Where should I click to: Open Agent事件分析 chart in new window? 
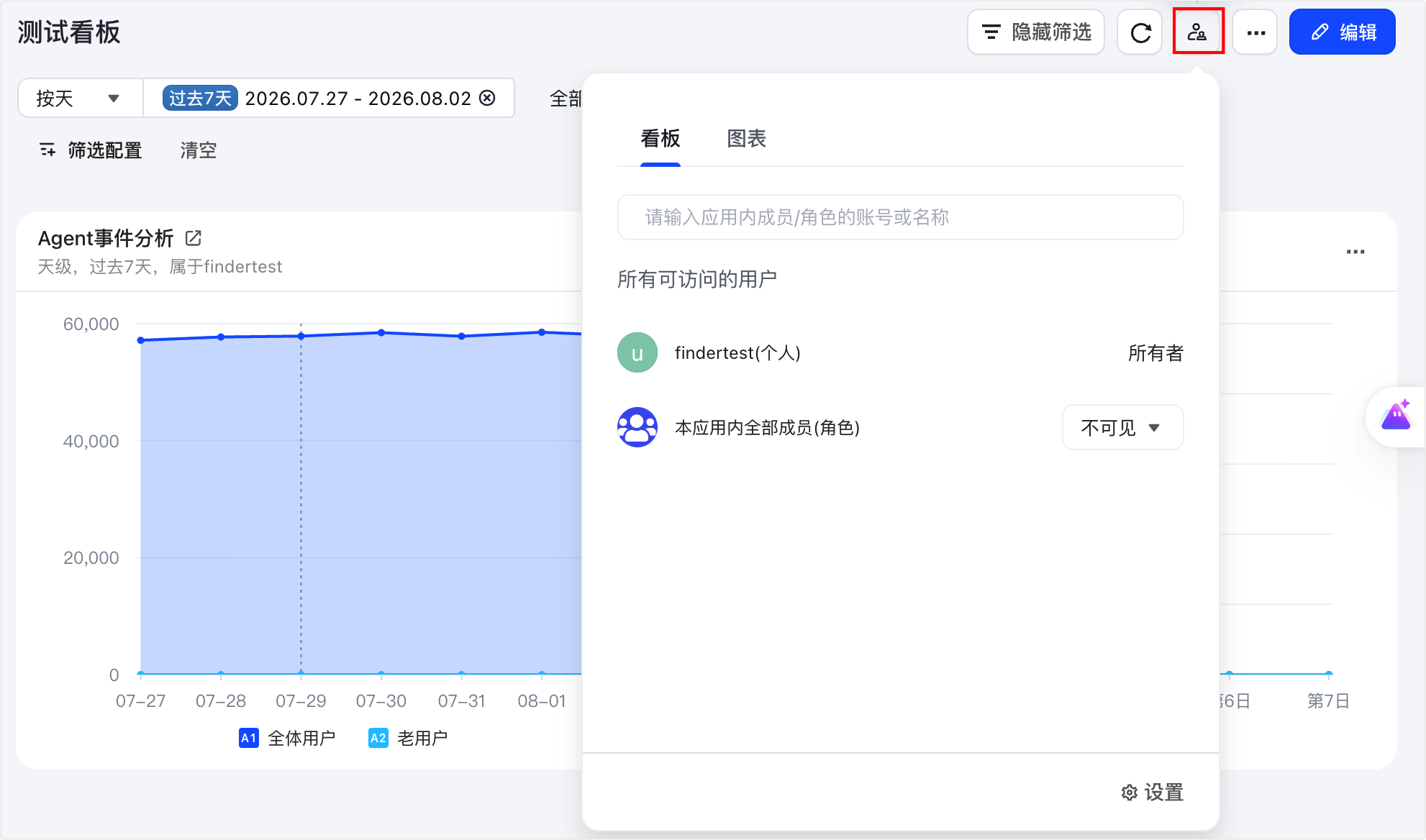(194, 238)
